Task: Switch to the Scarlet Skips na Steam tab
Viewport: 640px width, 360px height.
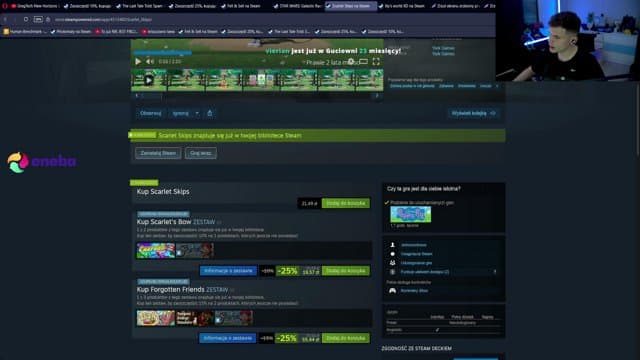Action: pos(351,6)
